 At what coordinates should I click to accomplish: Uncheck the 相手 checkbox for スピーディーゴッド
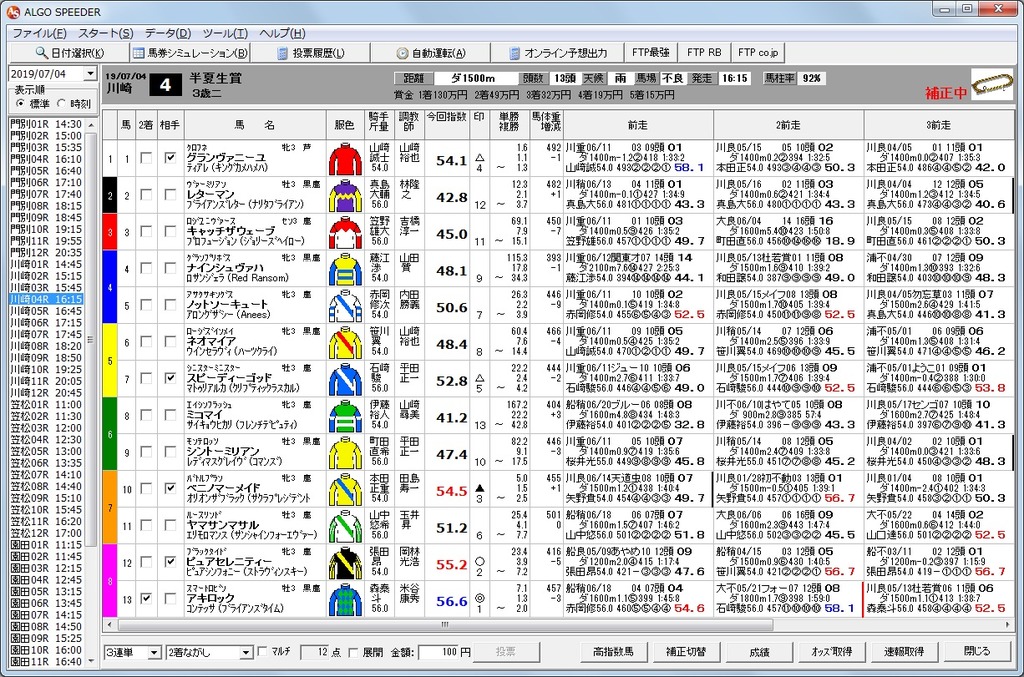point(170,378)
